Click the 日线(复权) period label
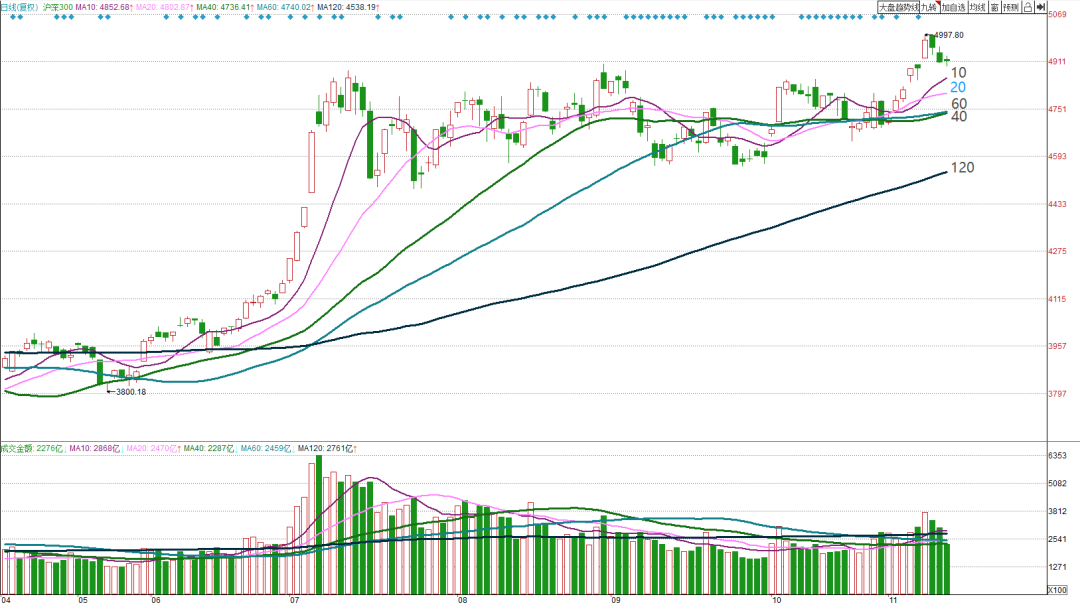Screen dimensions: 1080x605 tap(19, 7)
